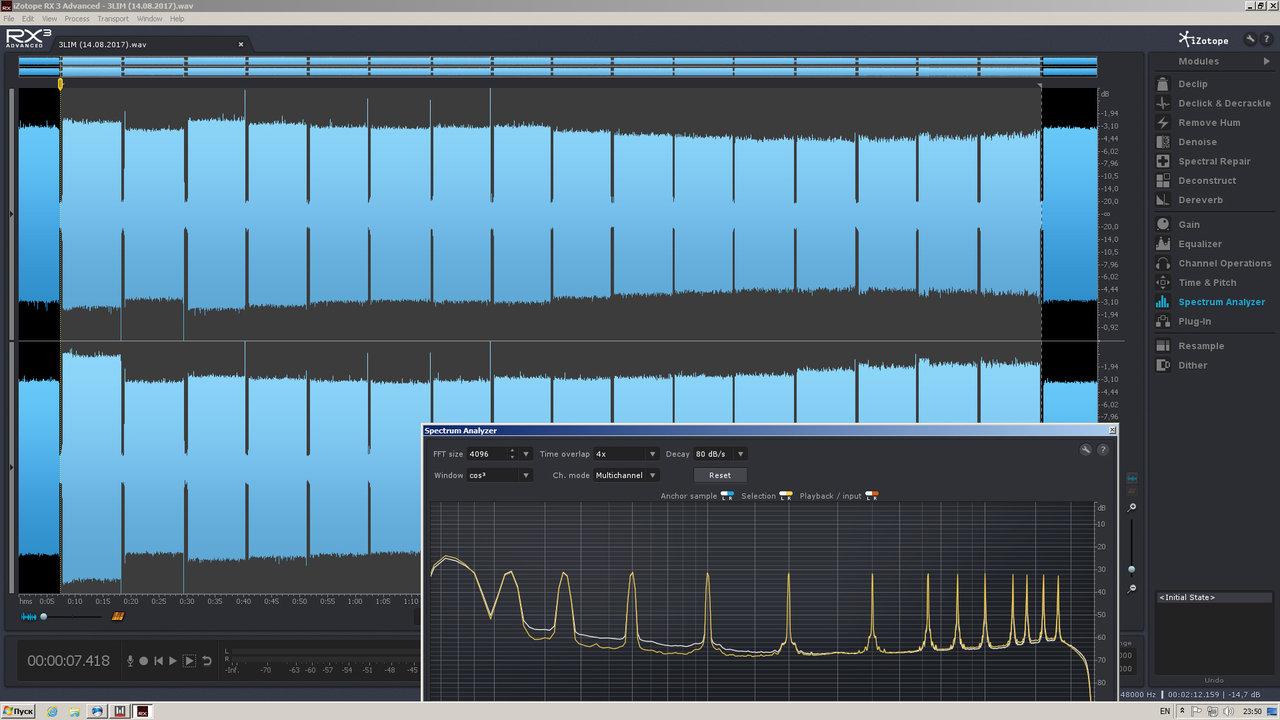Toggle the Selection L R indicator
1280x720 pixels.
pyautogui.click(x=786, y=496)
